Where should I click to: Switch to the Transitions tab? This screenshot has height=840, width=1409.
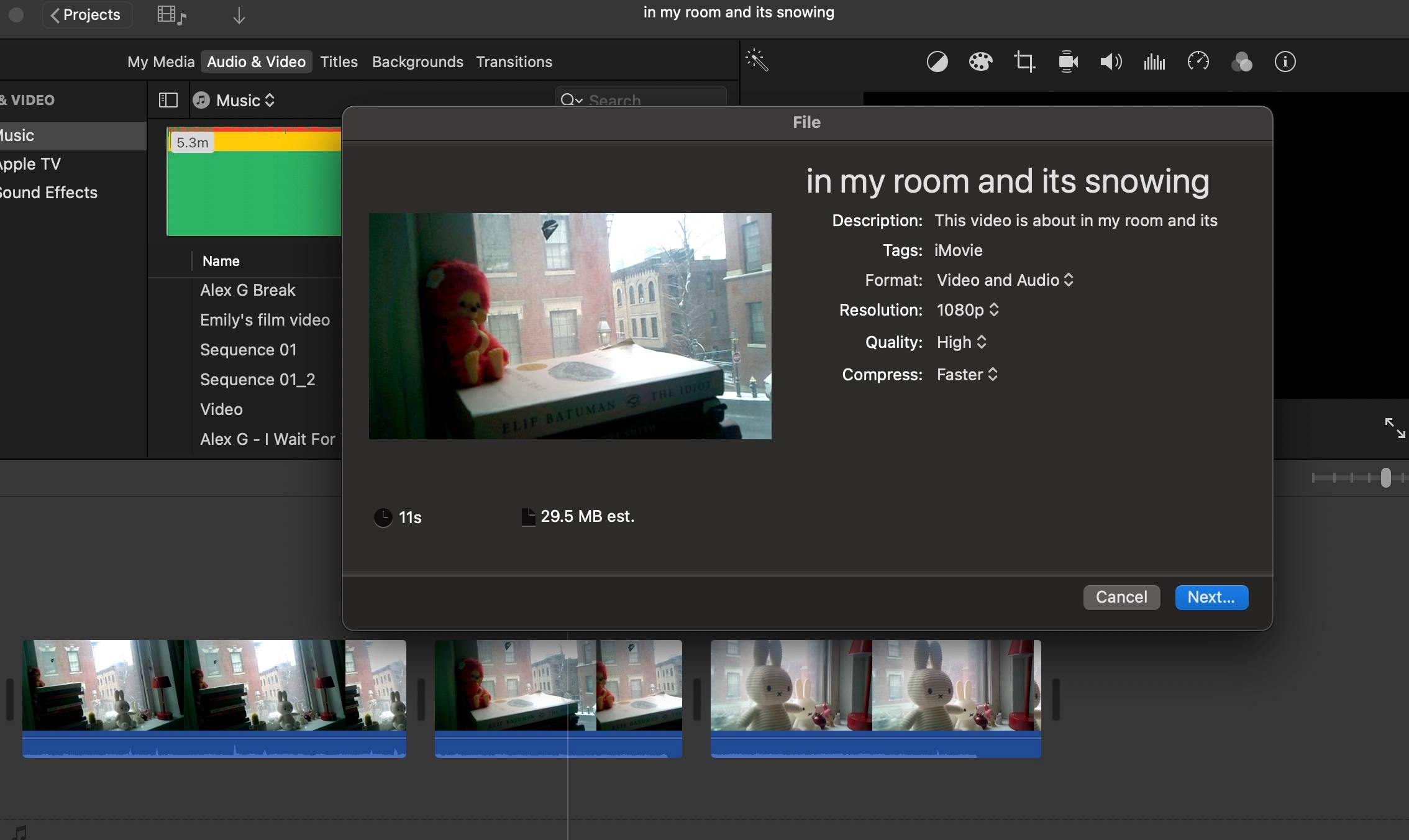pos(514,62)
